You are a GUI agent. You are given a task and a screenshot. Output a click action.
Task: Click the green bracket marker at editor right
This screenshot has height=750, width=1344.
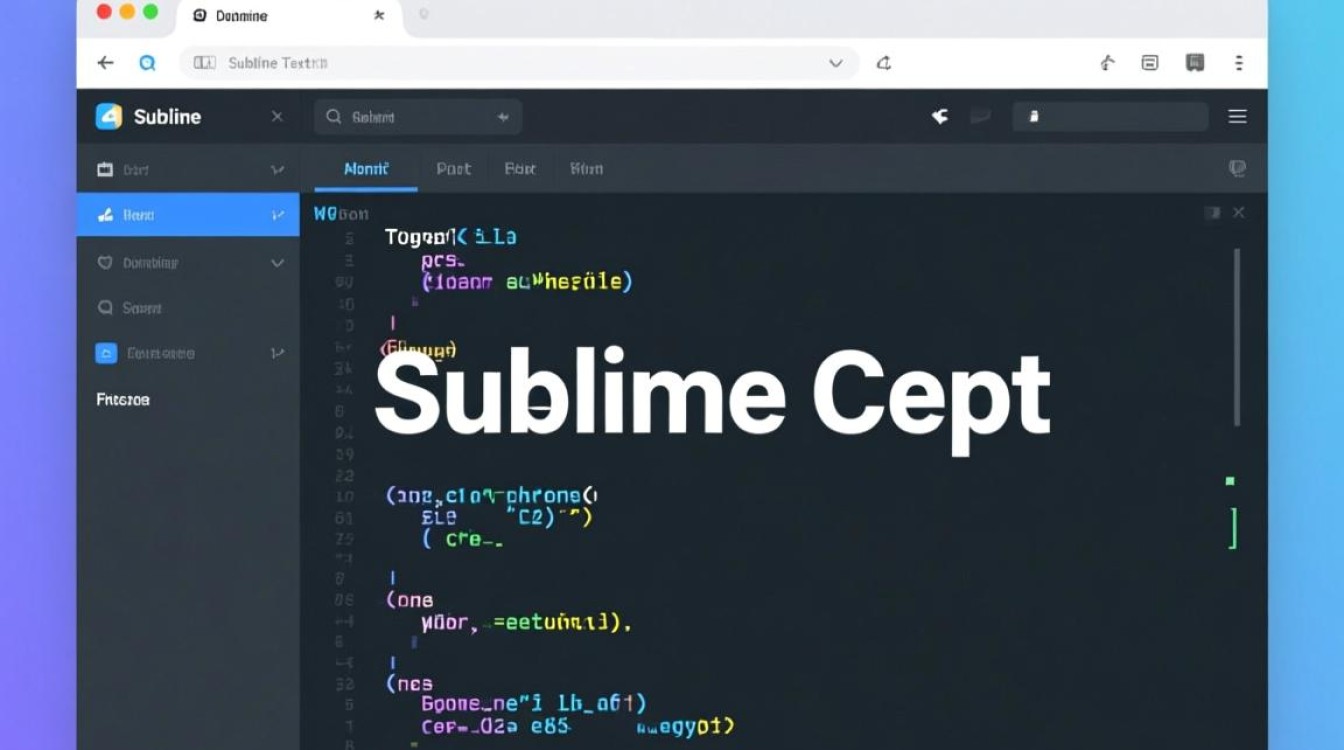(x=1234, y=527)
